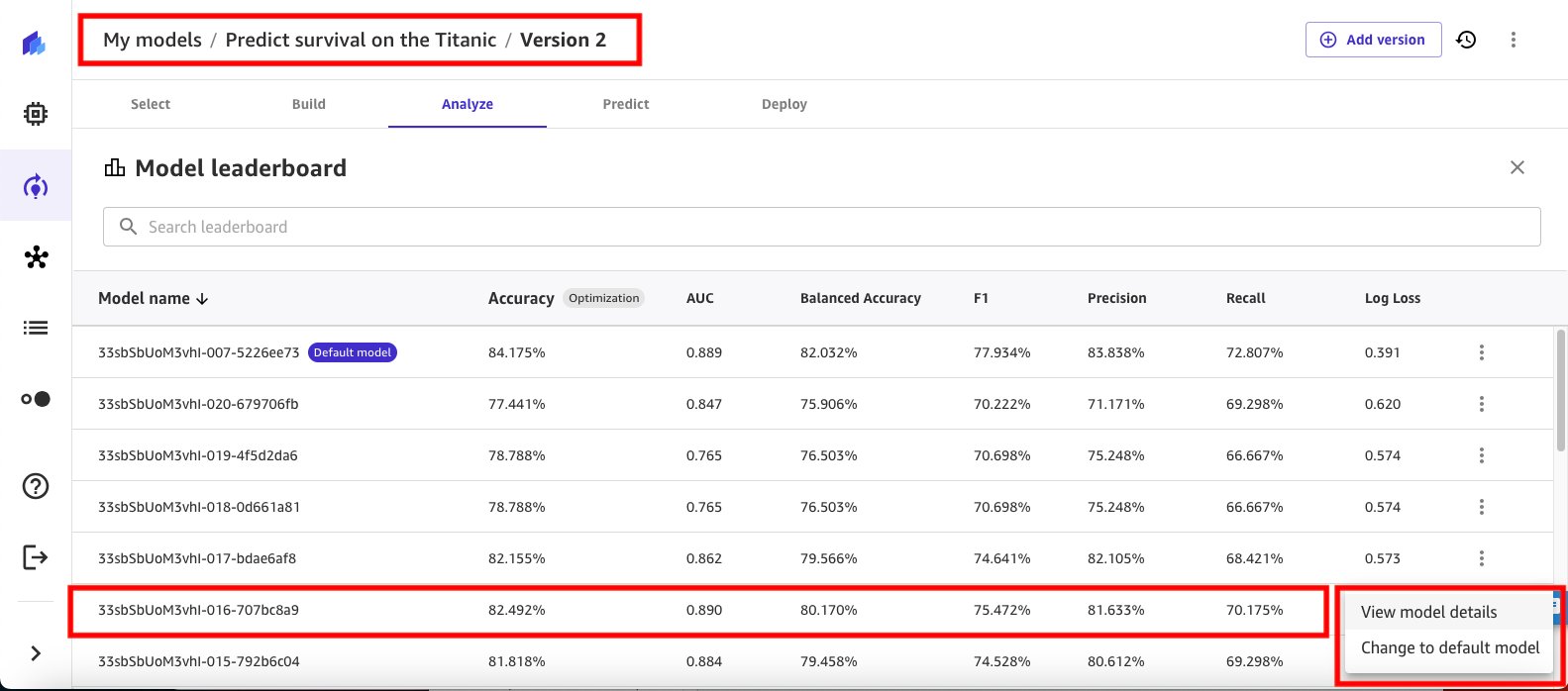1568x691 pixels.
Task: Expand the sidebar with the chevron arrow
Action: tap(36, 653)
